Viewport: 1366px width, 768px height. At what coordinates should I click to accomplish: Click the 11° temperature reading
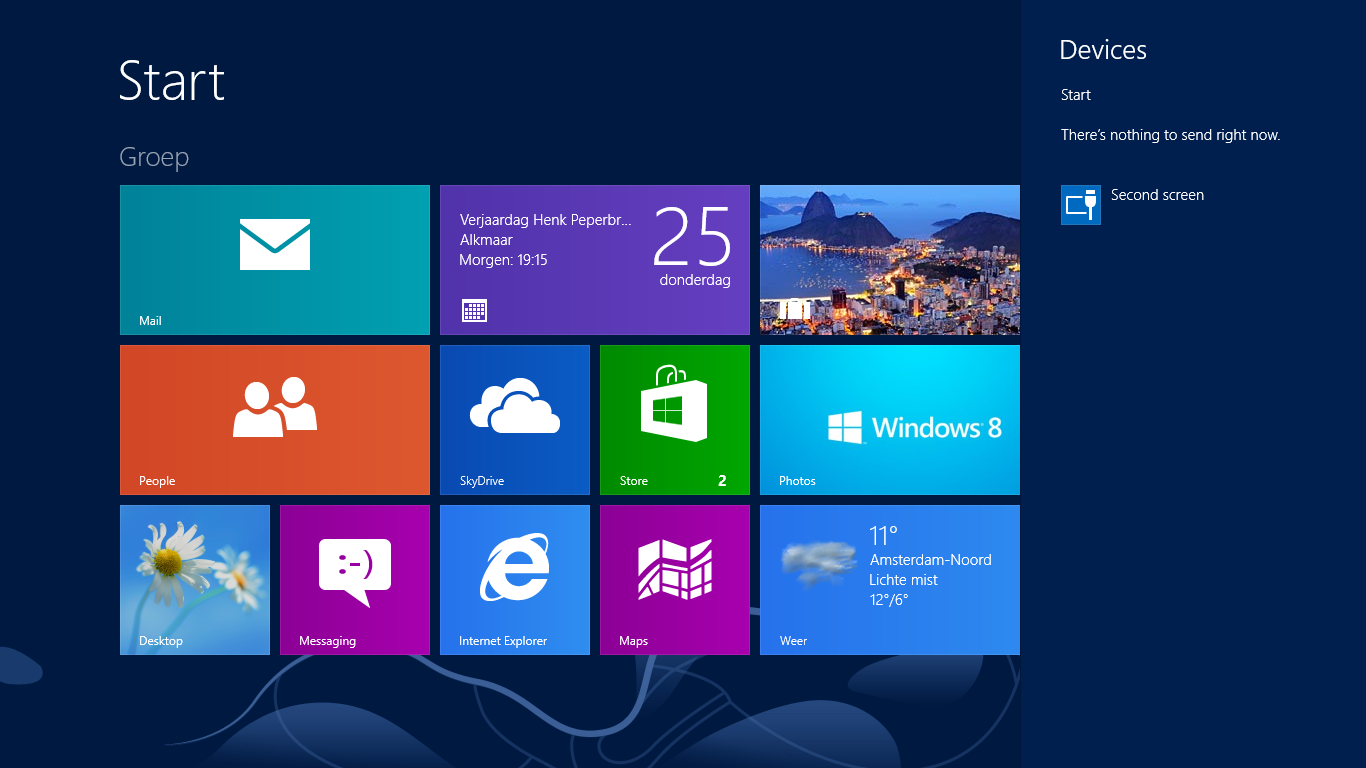[x=884, y=536]
